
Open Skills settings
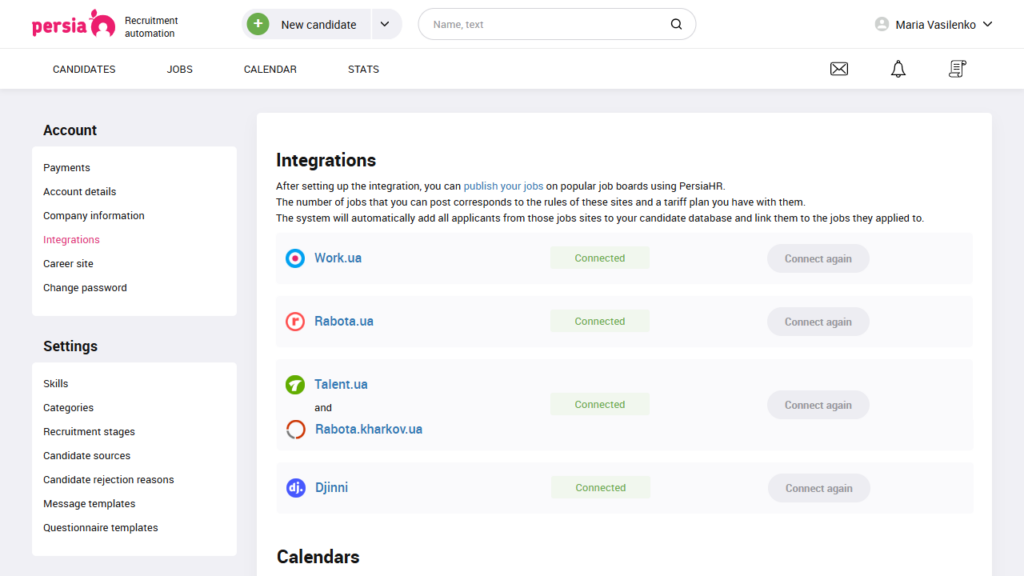(56, 384)
